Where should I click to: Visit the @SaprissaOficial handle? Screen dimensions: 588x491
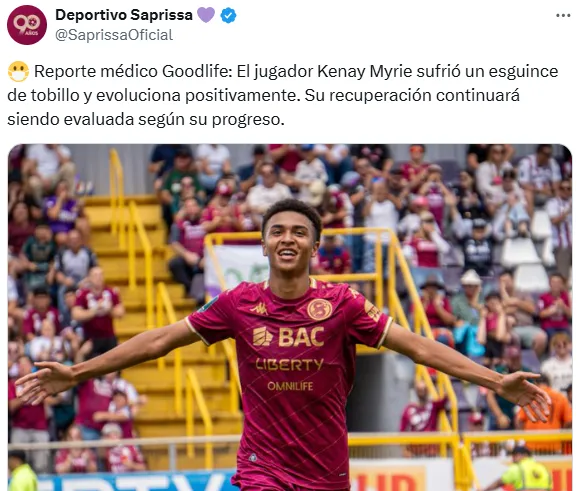point(114,35)
